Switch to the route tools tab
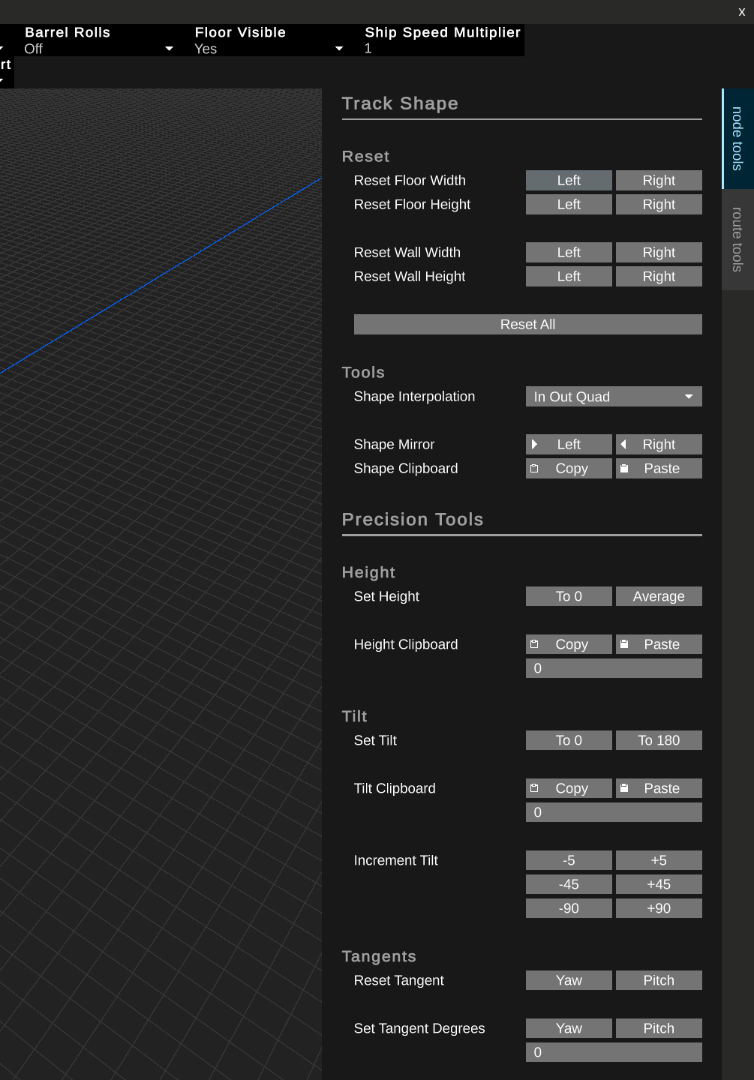The height and width of the screenshot is (1080, 754). coord(737,240)
